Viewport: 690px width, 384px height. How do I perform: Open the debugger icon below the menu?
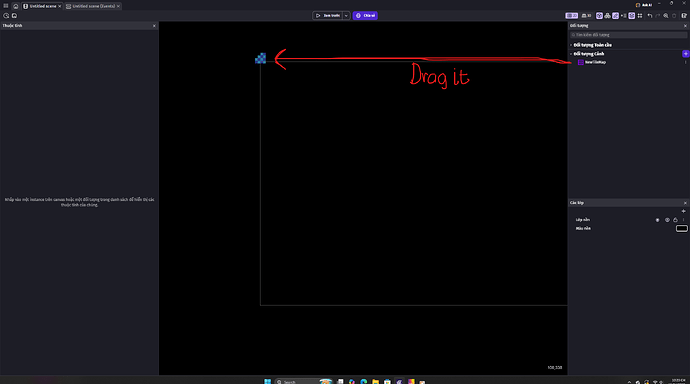pos(6,16)
